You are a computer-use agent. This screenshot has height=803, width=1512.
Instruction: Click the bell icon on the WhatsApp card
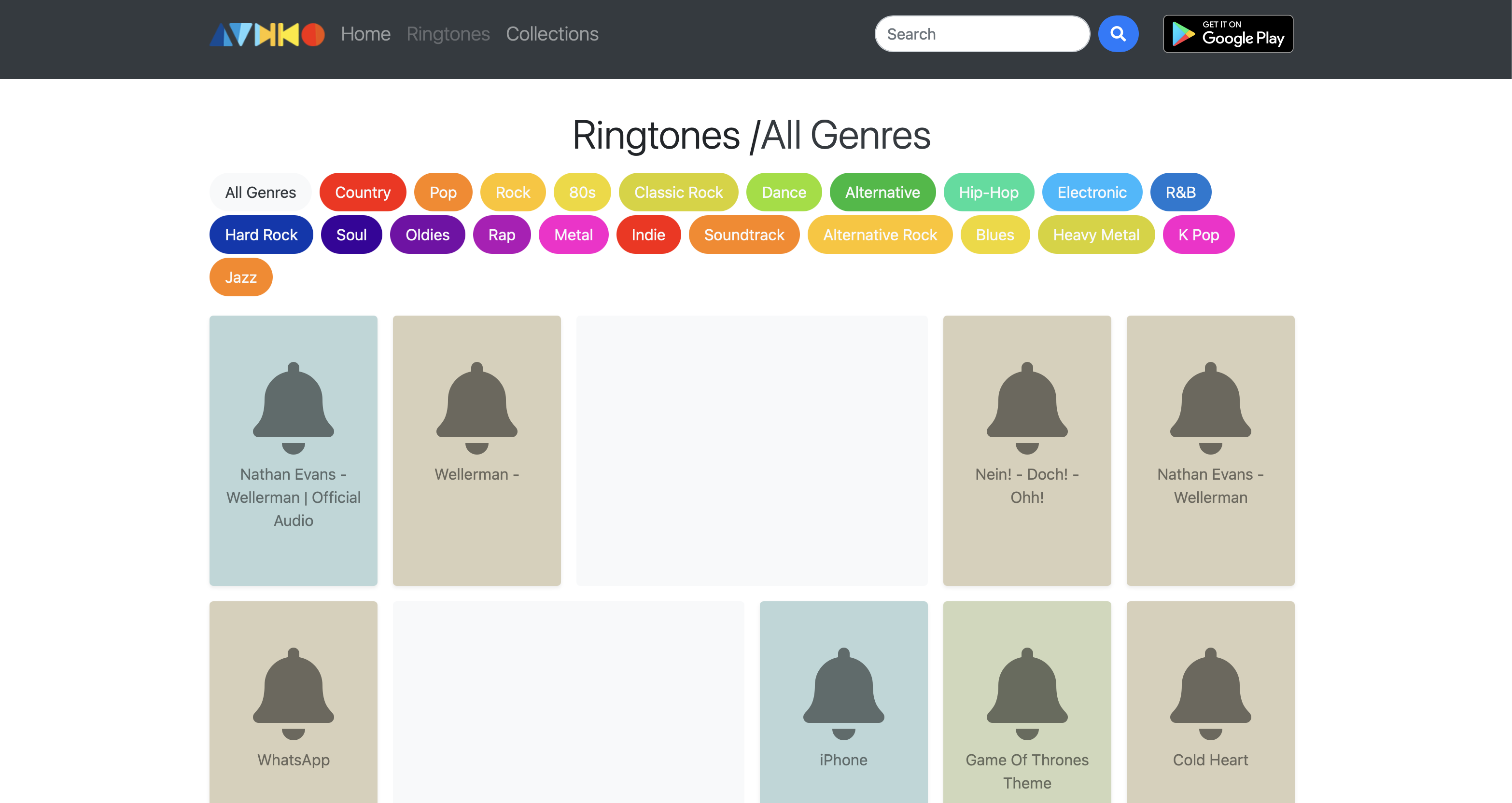coord(293,692)
